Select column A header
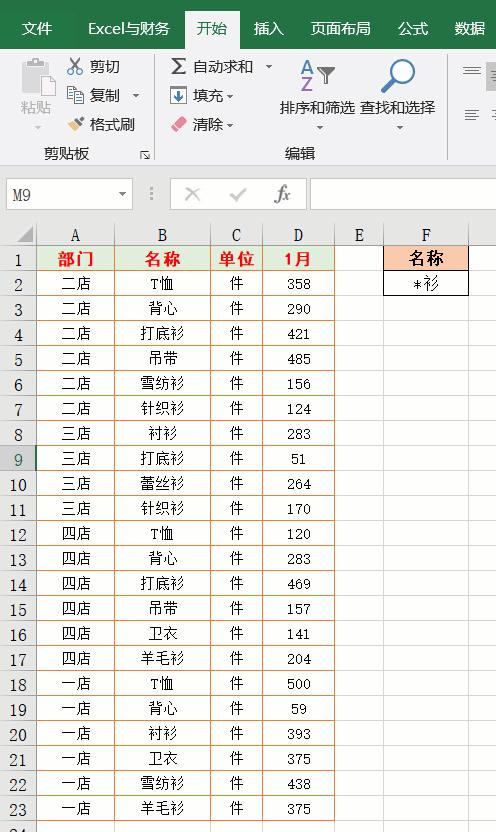Image resolution: width=496 pixels, height=832 pixels. click(x=75, y=235)
